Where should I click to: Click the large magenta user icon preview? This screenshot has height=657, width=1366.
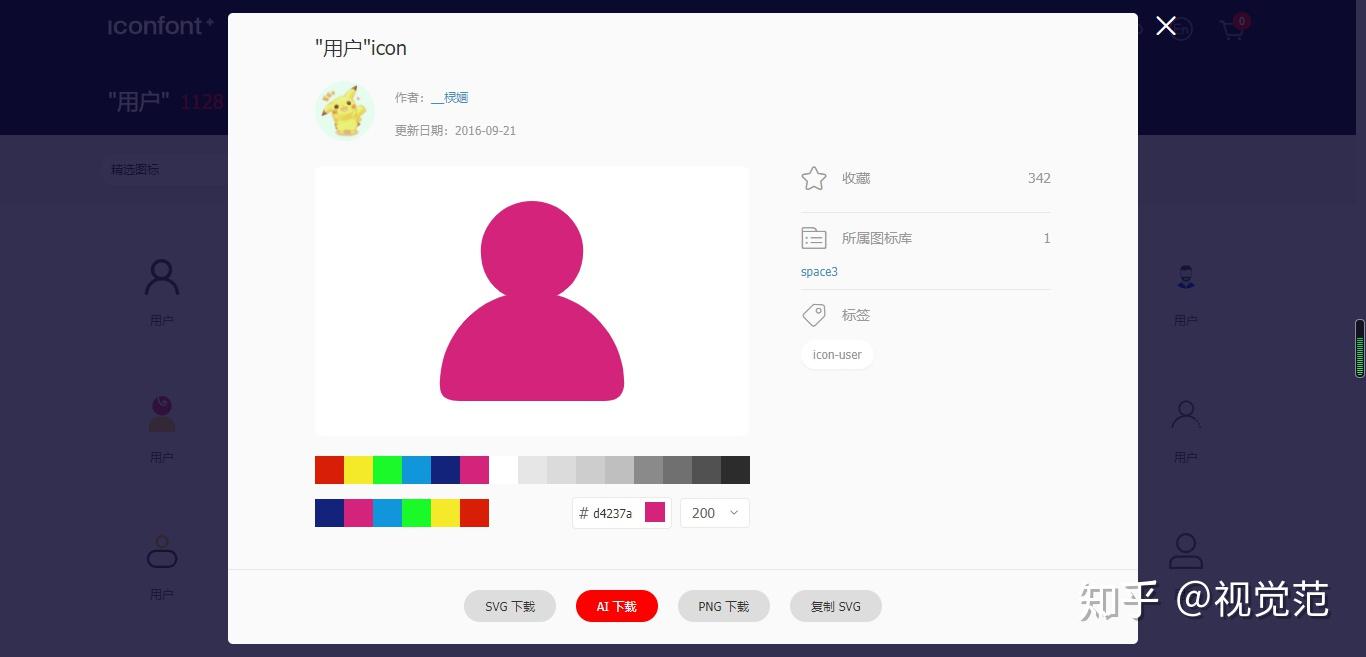click(532, 301)
